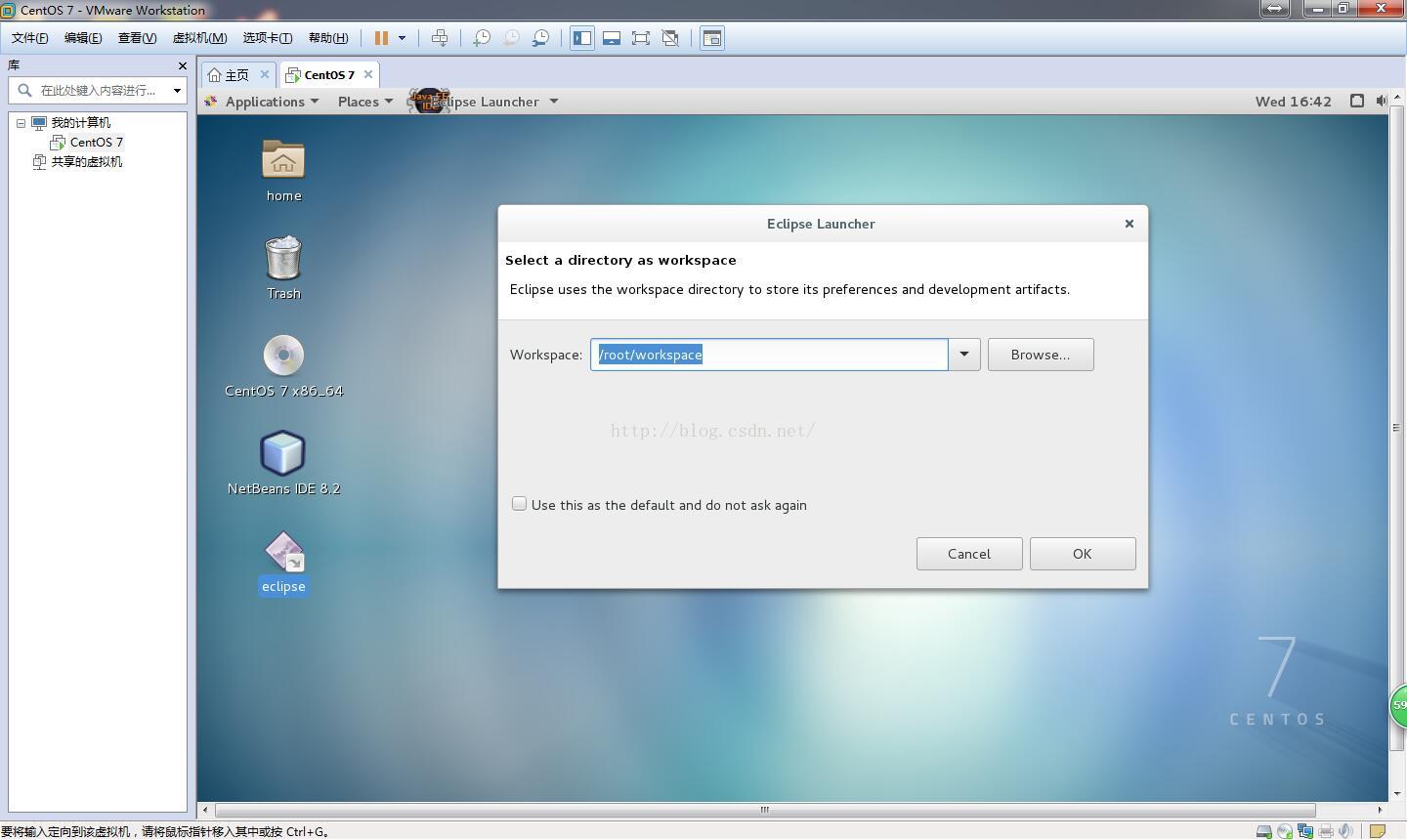Toggle the library sidebar view button

[x=582, y=38]
